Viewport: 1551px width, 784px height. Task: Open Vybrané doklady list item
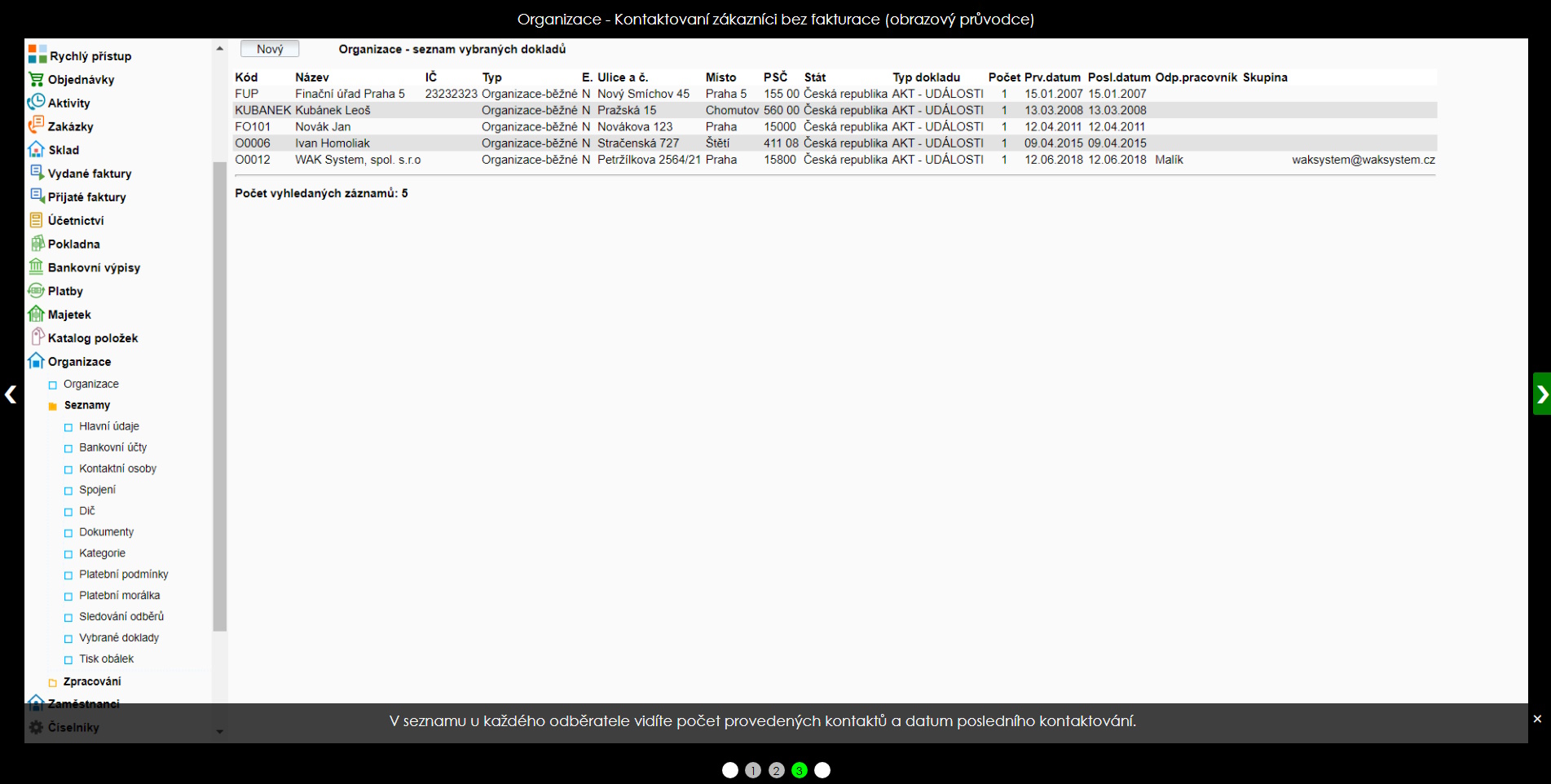118,638
